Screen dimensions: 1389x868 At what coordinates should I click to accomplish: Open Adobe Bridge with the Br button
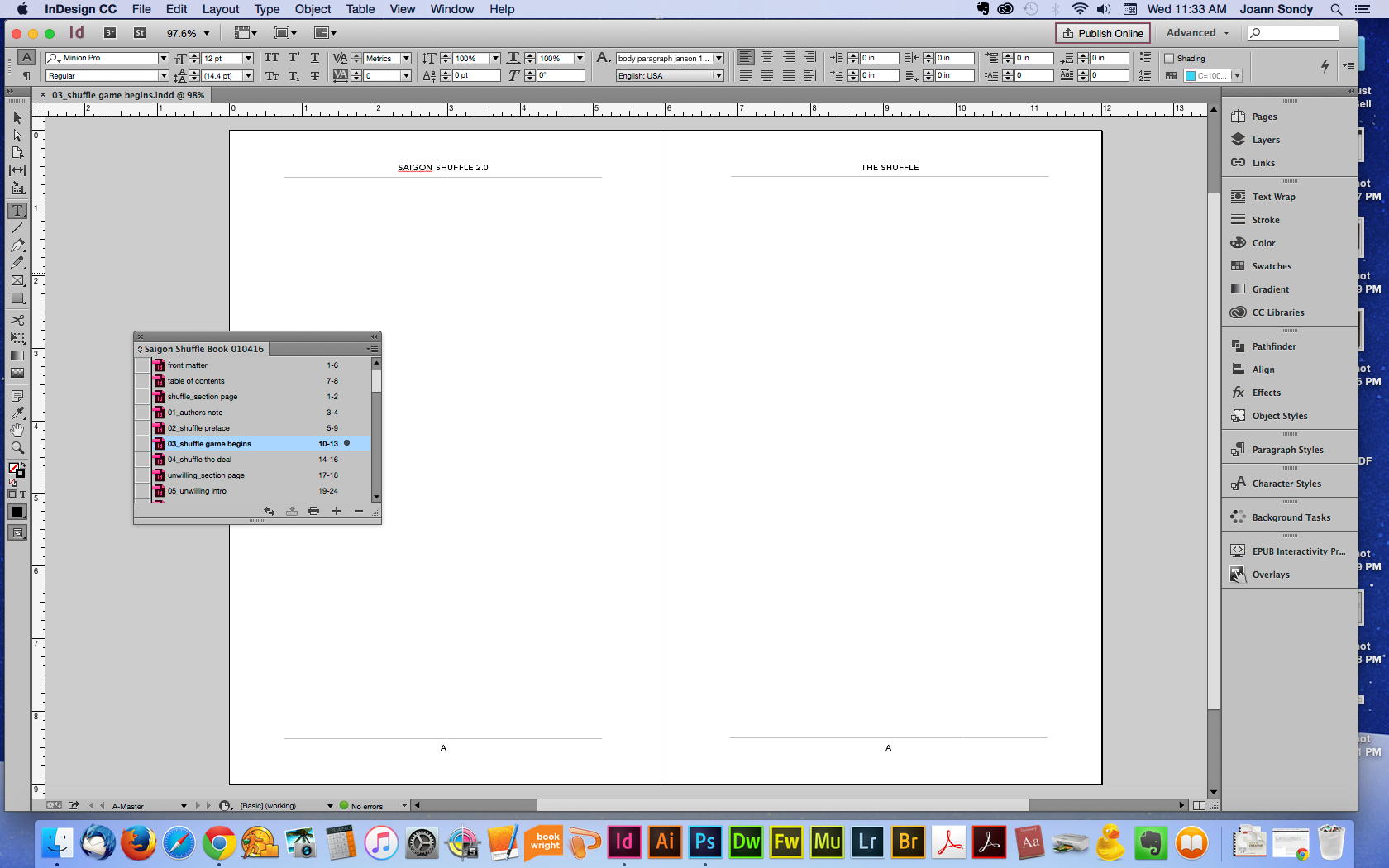110,33
